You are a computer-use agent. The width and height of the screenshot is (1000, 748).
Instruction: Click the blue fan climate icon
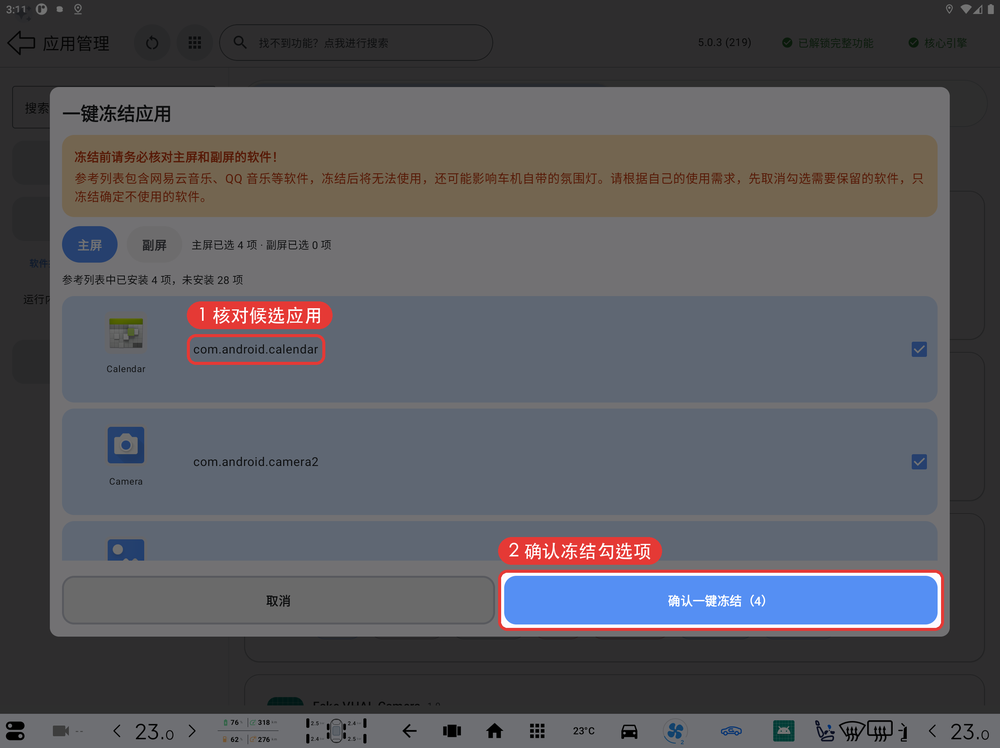675,731
